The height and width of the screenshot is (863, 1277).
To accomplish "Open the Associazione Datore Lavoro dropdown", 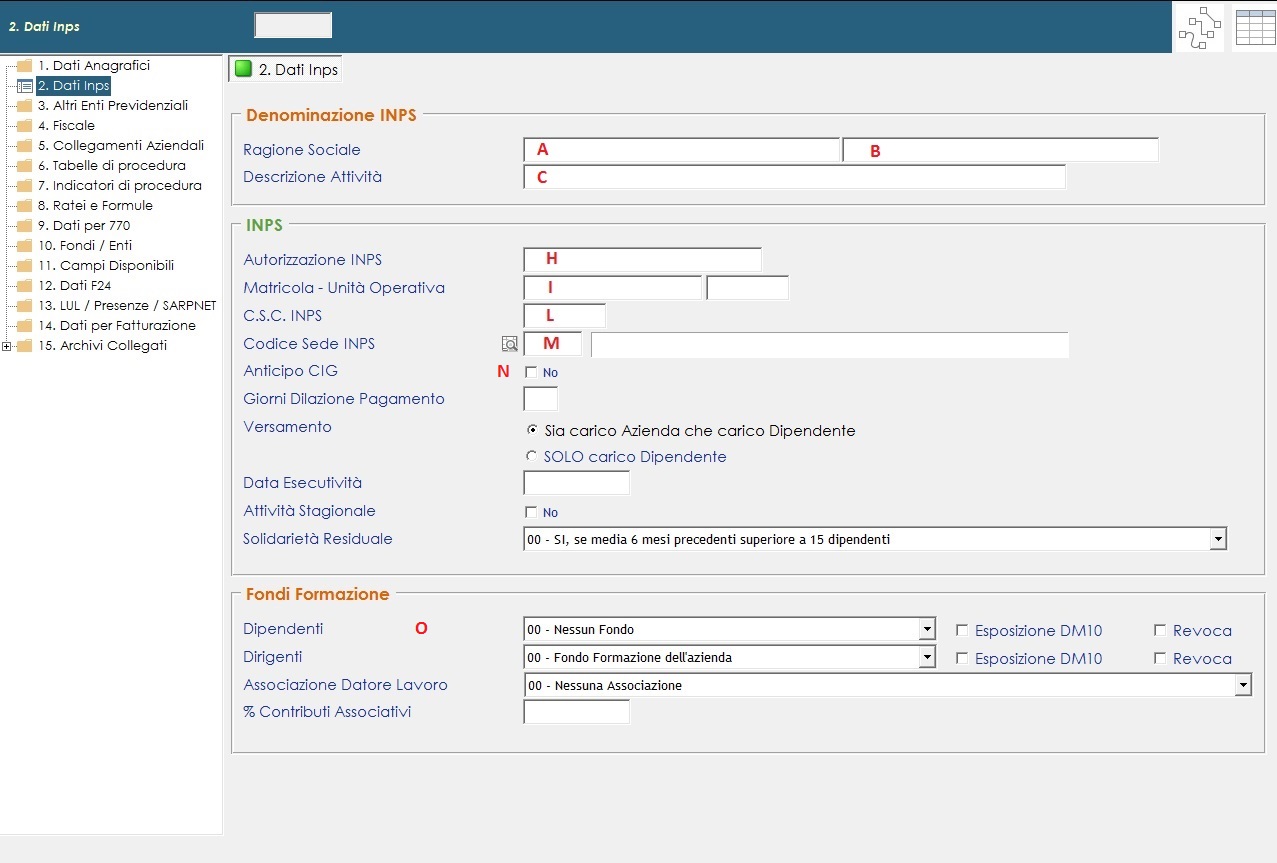I will click(x=1242, y=686).
